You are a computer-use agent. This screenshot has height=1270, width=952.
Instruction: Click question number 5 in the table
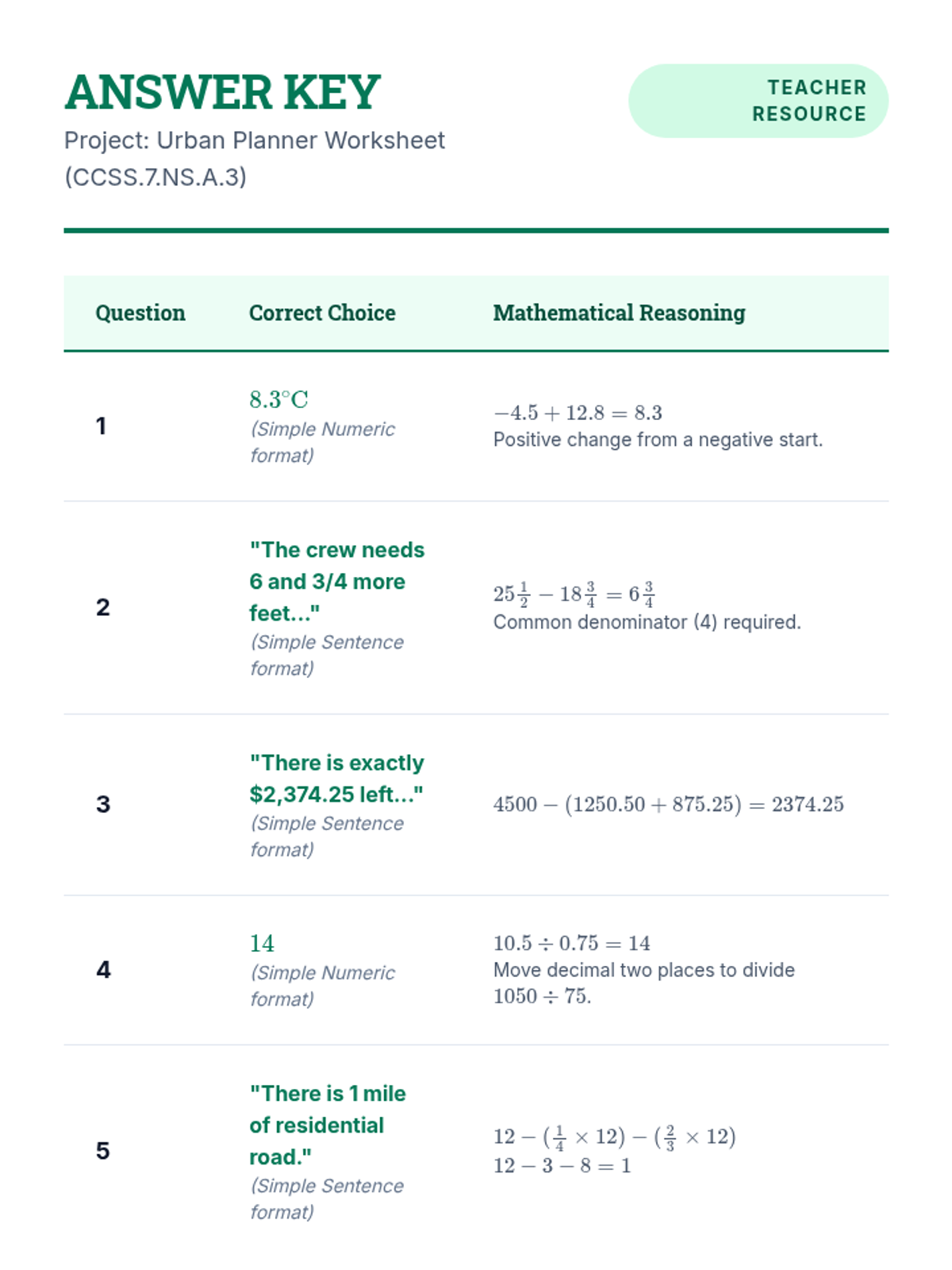(x=103, y=1151)
